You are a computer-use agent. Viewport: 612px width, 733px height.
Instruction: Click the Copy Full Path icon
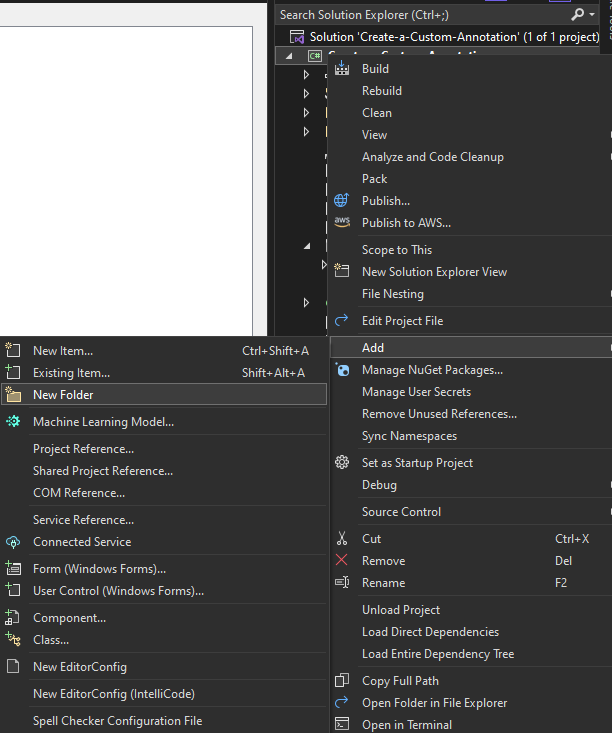click(342, 680)
